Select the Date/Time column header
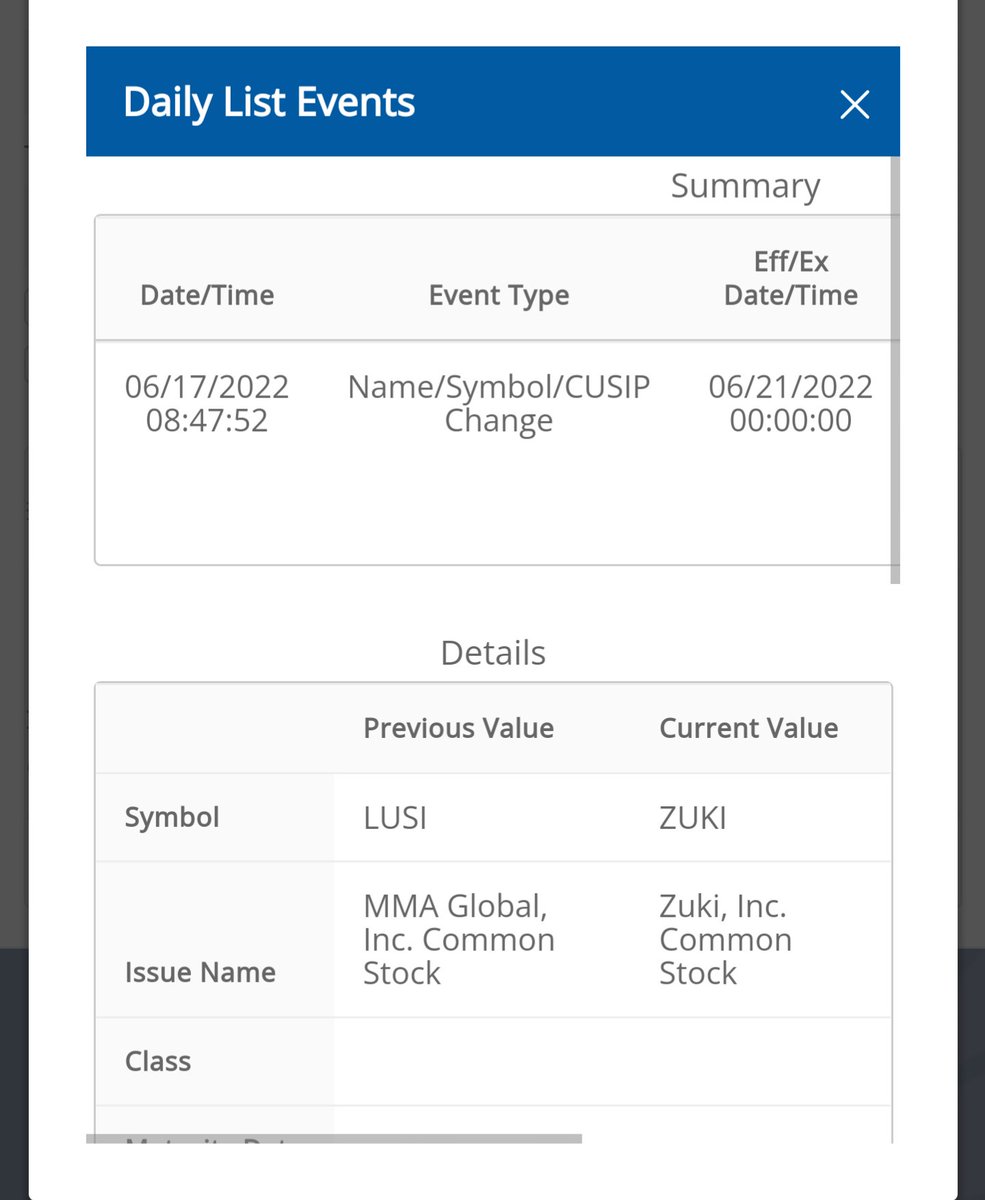Image resolution: width=985 pixels, height=1200 pixels. pyautogui.click(x=207, y=295)
